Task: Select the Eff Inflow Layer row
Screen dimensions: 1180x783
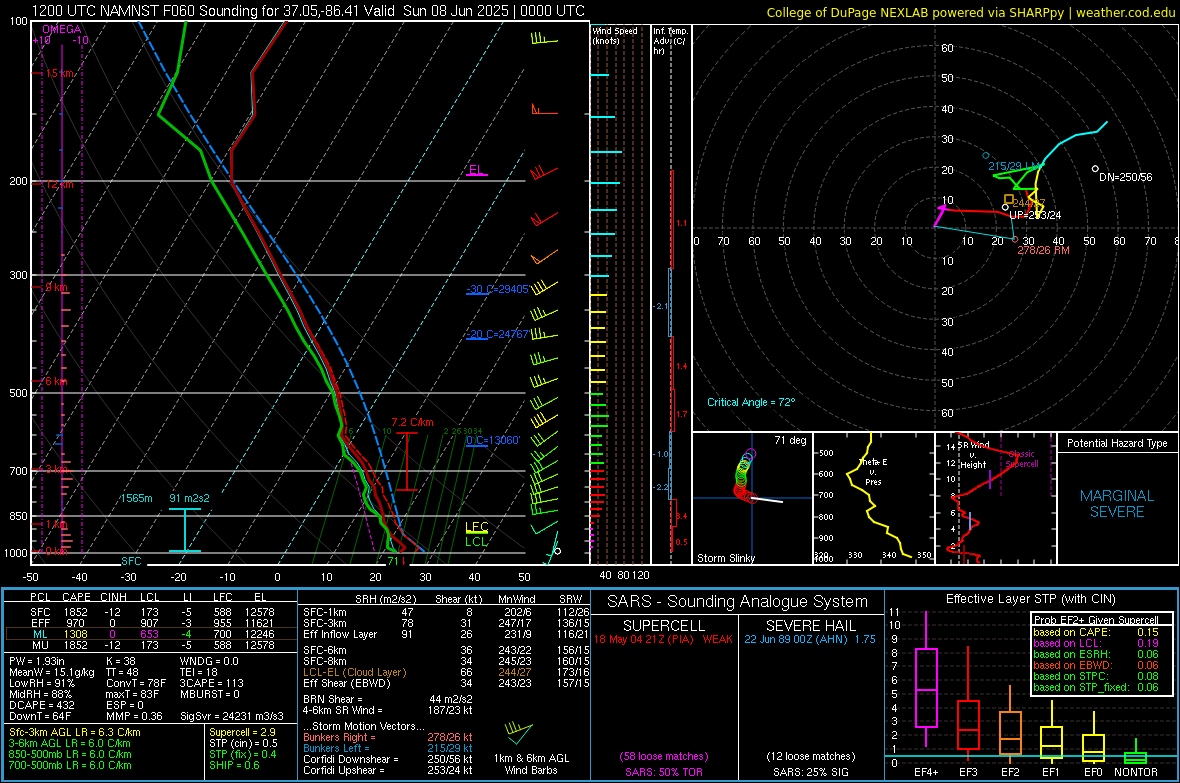Action: click(x=445, y=634)
